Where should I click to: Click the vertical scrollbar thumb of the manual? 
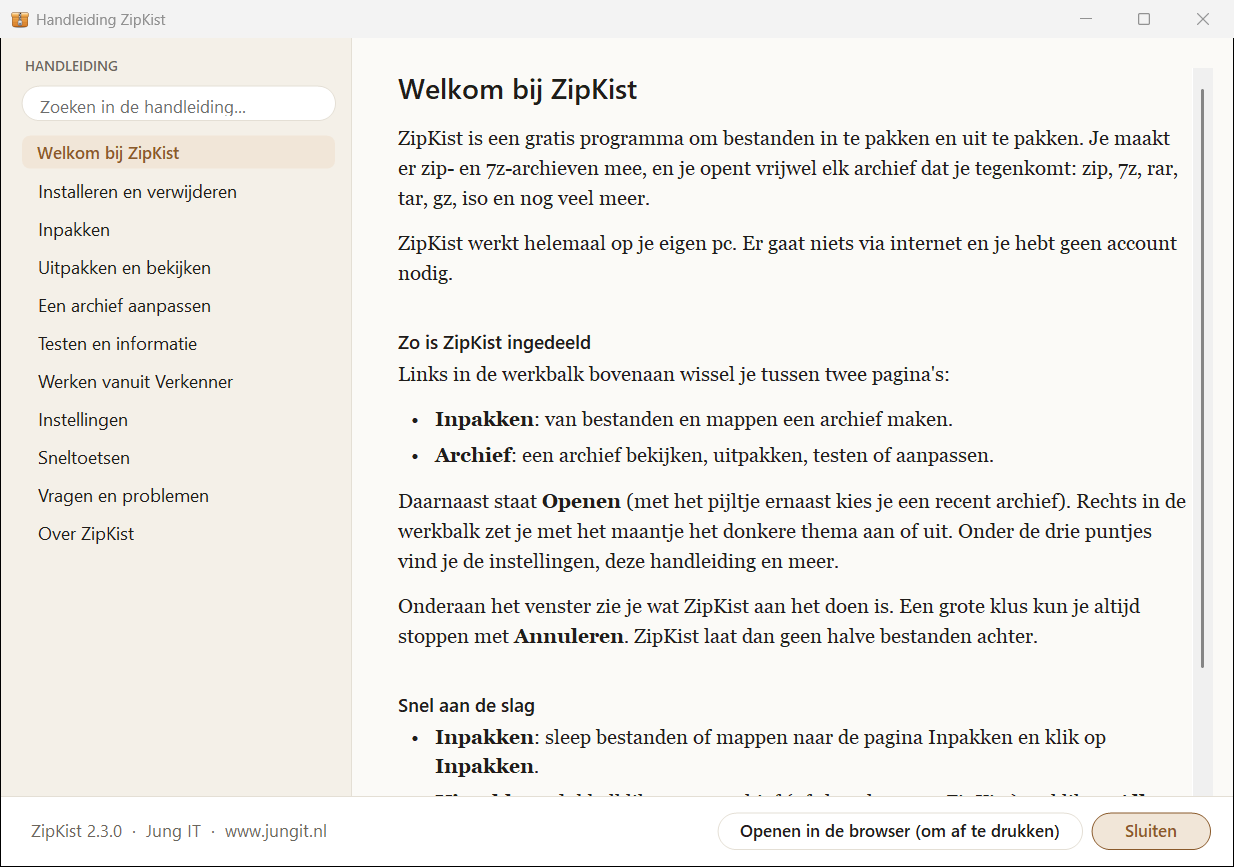(x=1203, y=378)
